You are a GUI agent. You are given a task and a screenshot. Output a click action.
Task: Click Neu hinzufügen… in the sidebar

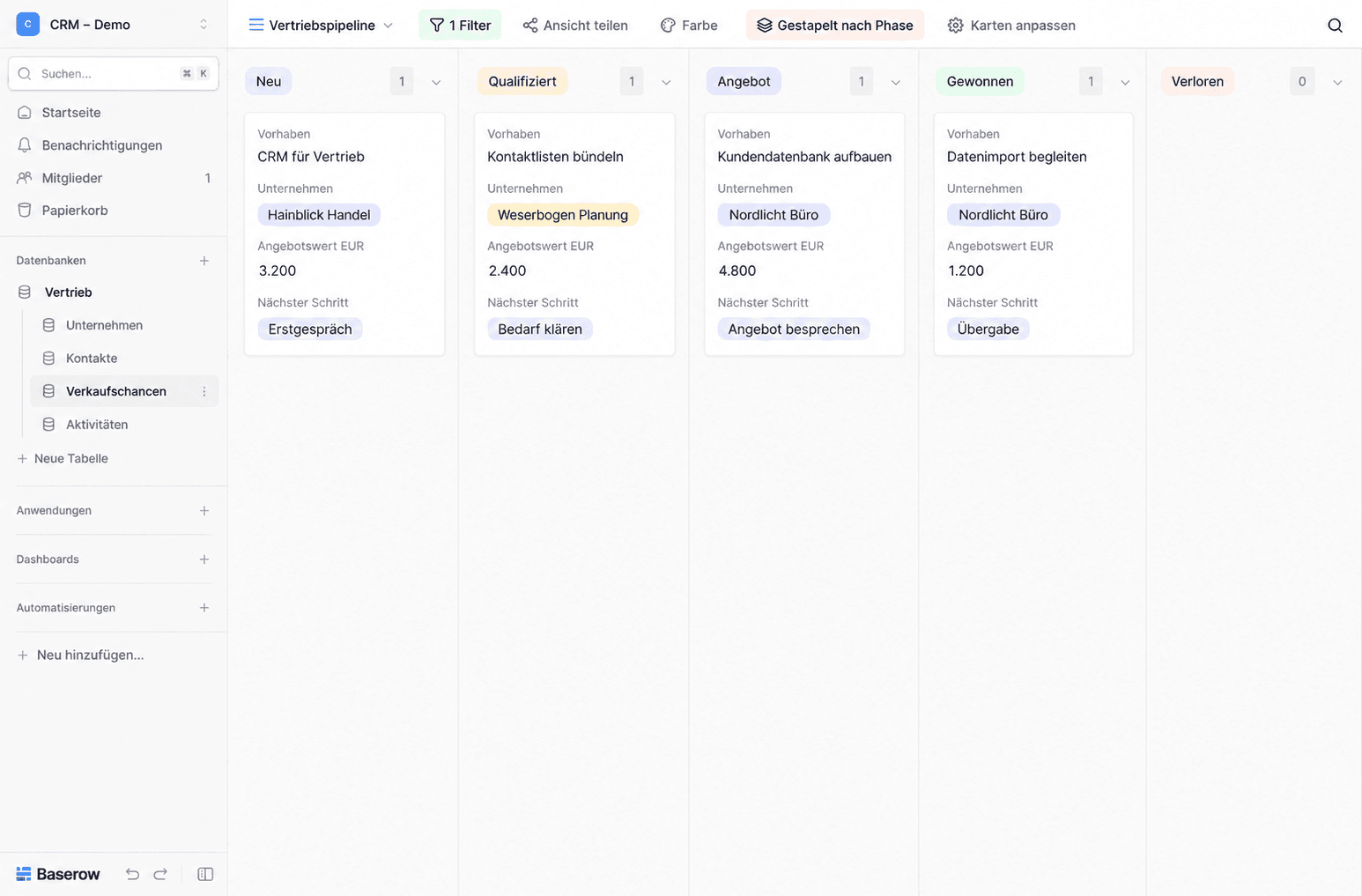pyautogui.click(x=81, y=655)
